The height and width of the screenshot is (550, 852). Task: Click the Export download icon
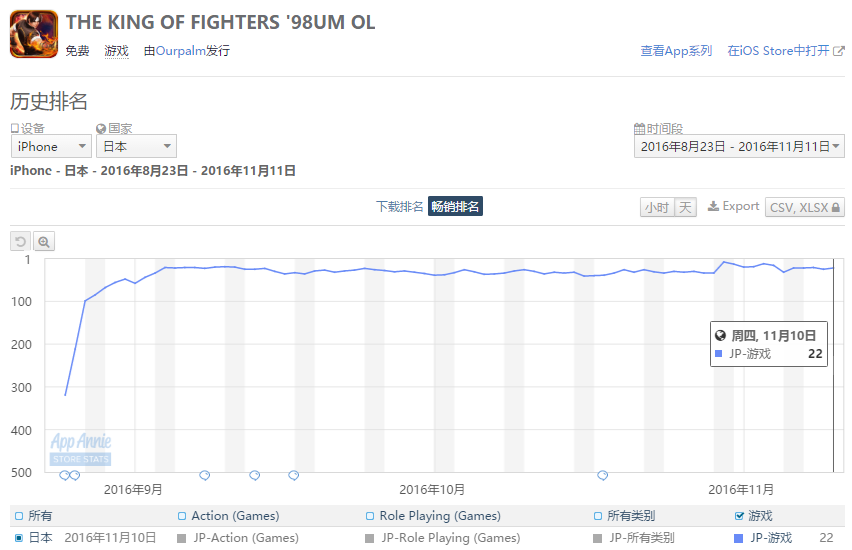pos(713,207)
